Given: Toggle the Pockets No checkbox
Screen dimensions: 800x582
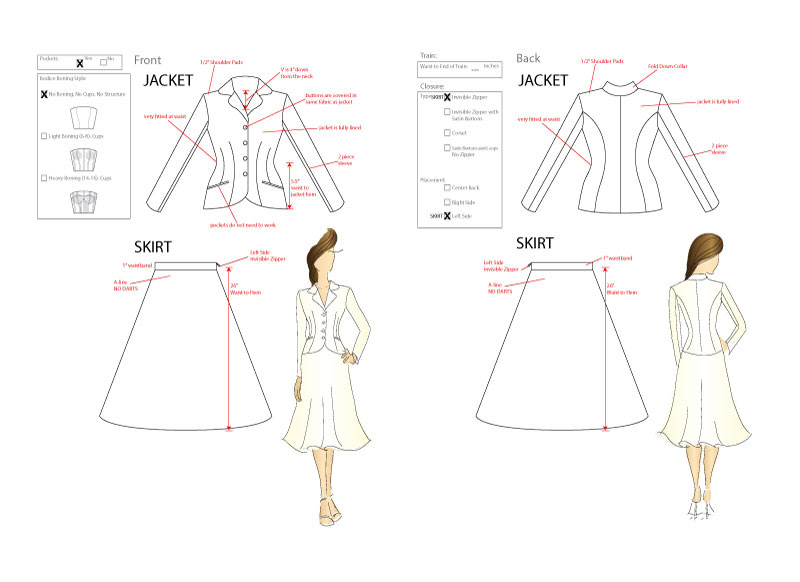Looking at the screenshot, I should (x=102, y=62).
